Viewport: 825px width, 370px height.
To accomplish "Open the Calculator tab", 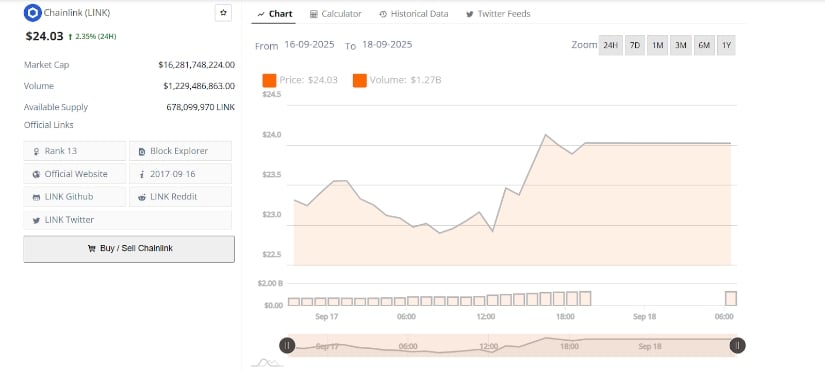I will coord(336,14).
